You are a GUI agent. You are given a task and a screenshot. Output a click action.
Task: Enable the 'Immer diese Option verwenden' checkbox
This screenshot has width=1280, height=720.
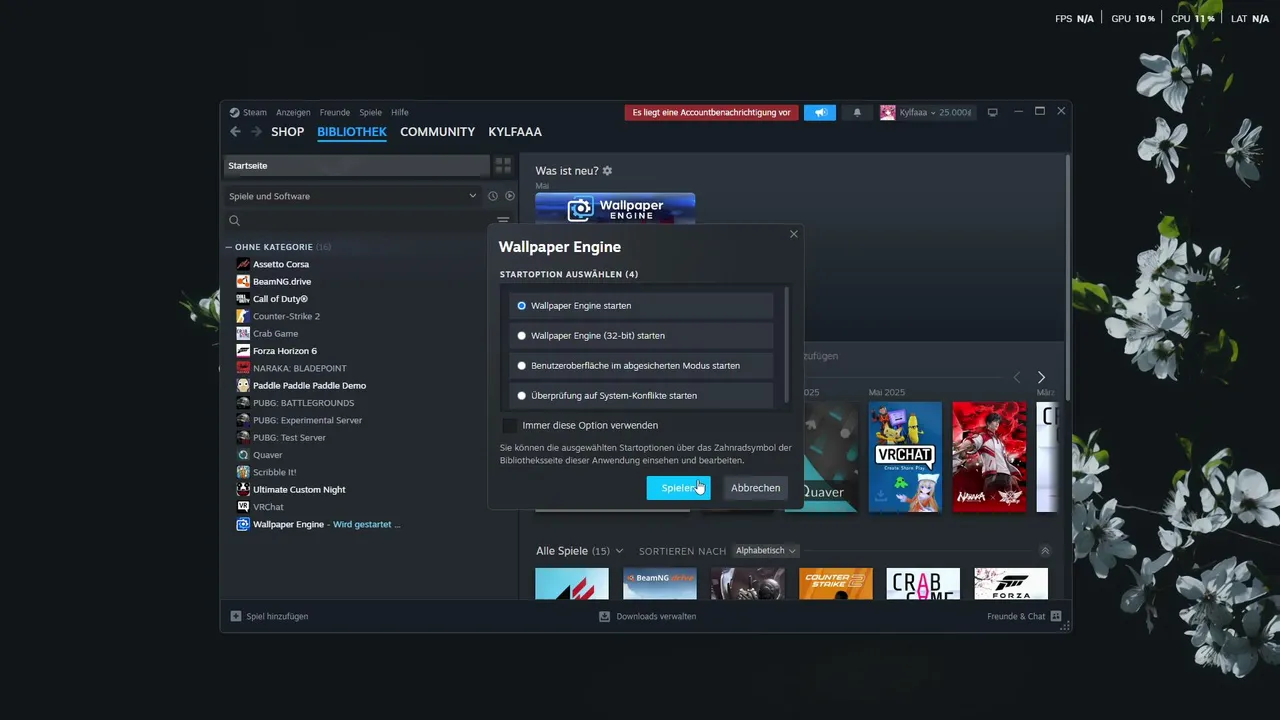[510, 425]
